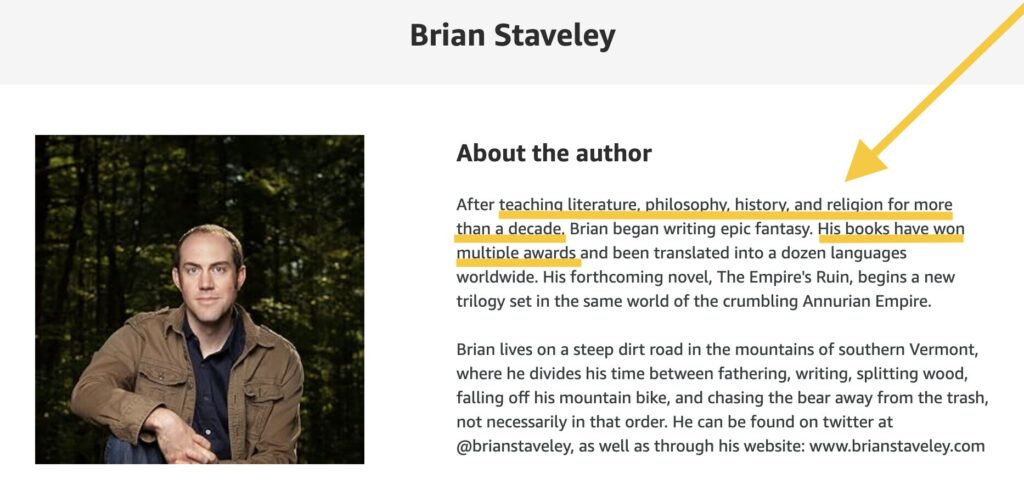Click the highlighted phrase "than a decade."
The width and height of the screenshot is (1024, 496).
click(510, 229)
